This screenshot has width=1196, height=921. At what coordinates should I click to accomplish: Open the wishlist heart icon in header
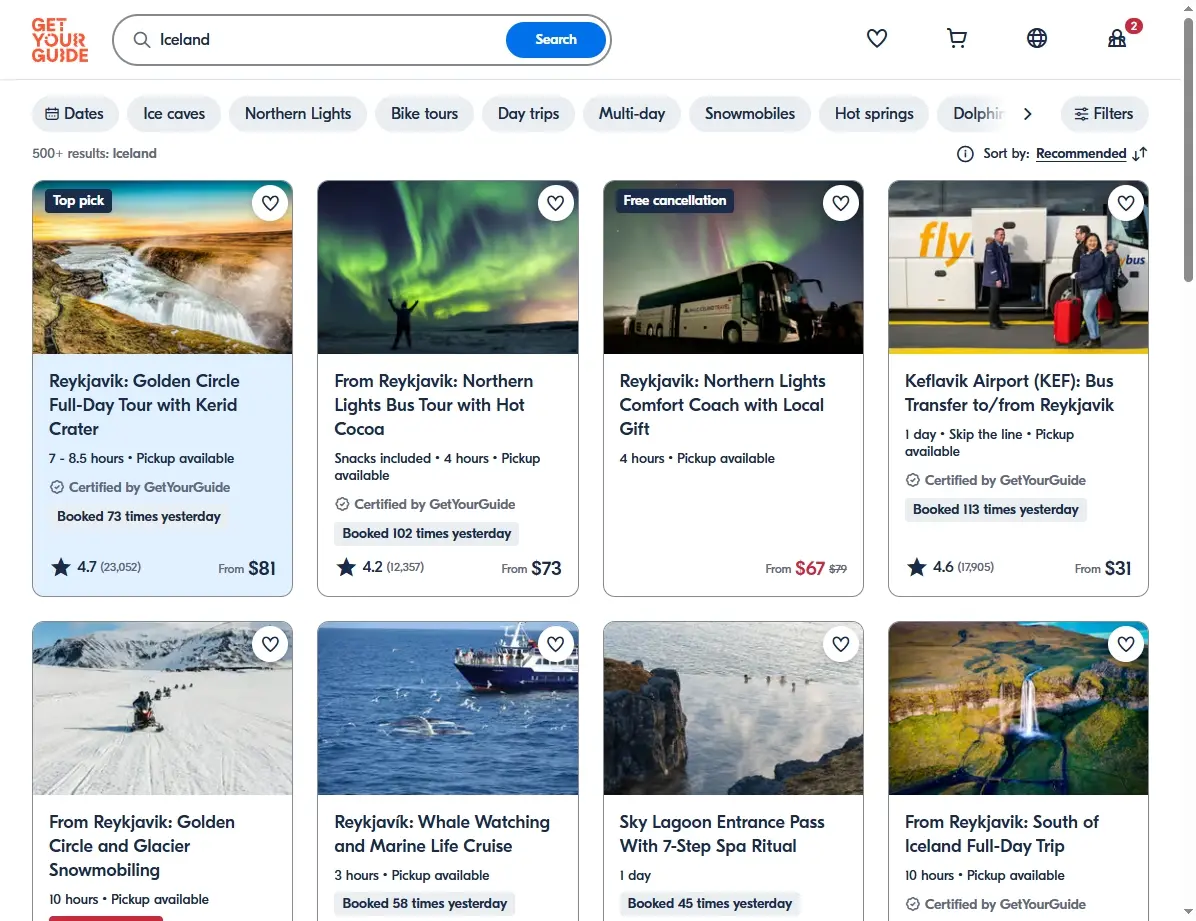(x=876, y=38)
